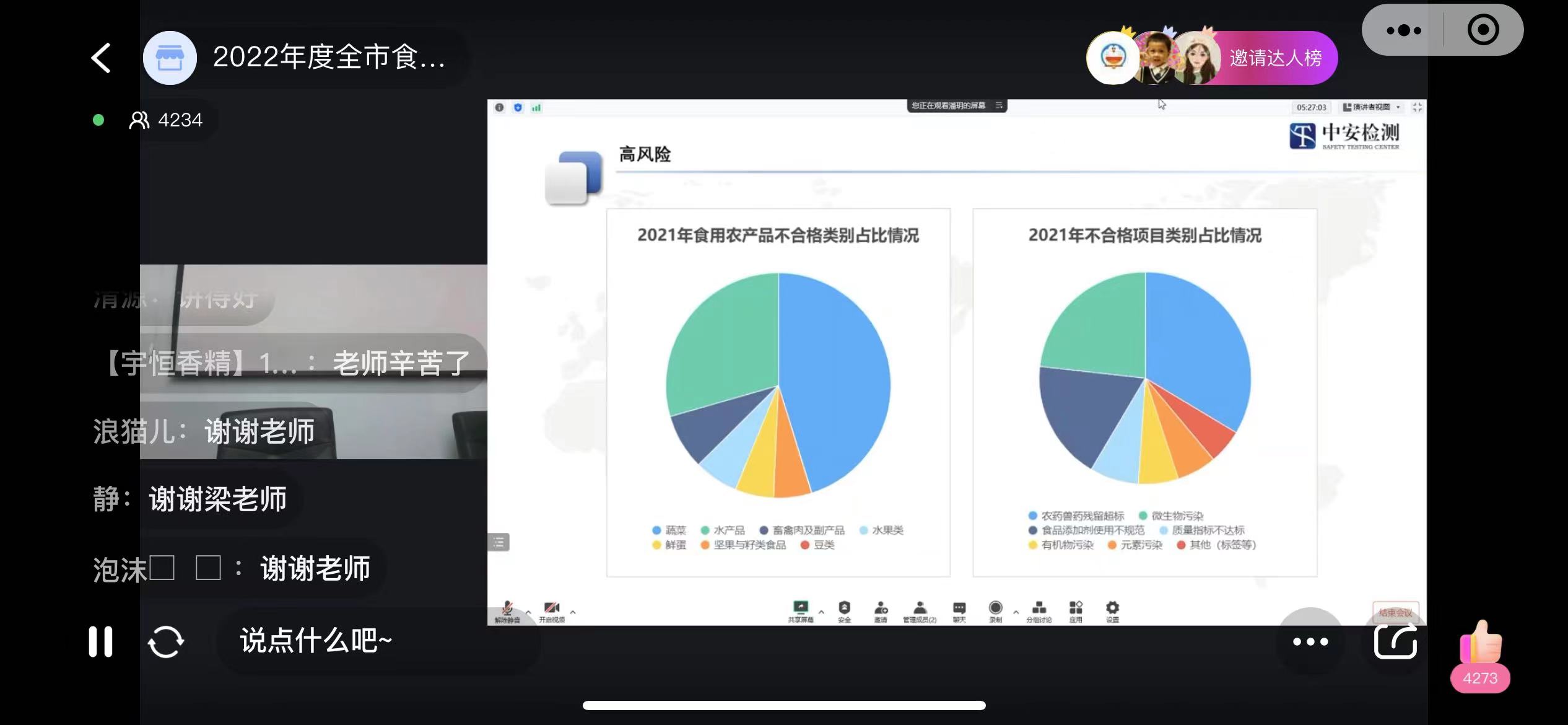
Task: Expand the recording options arrow
Action: [x=1016, y=612]
